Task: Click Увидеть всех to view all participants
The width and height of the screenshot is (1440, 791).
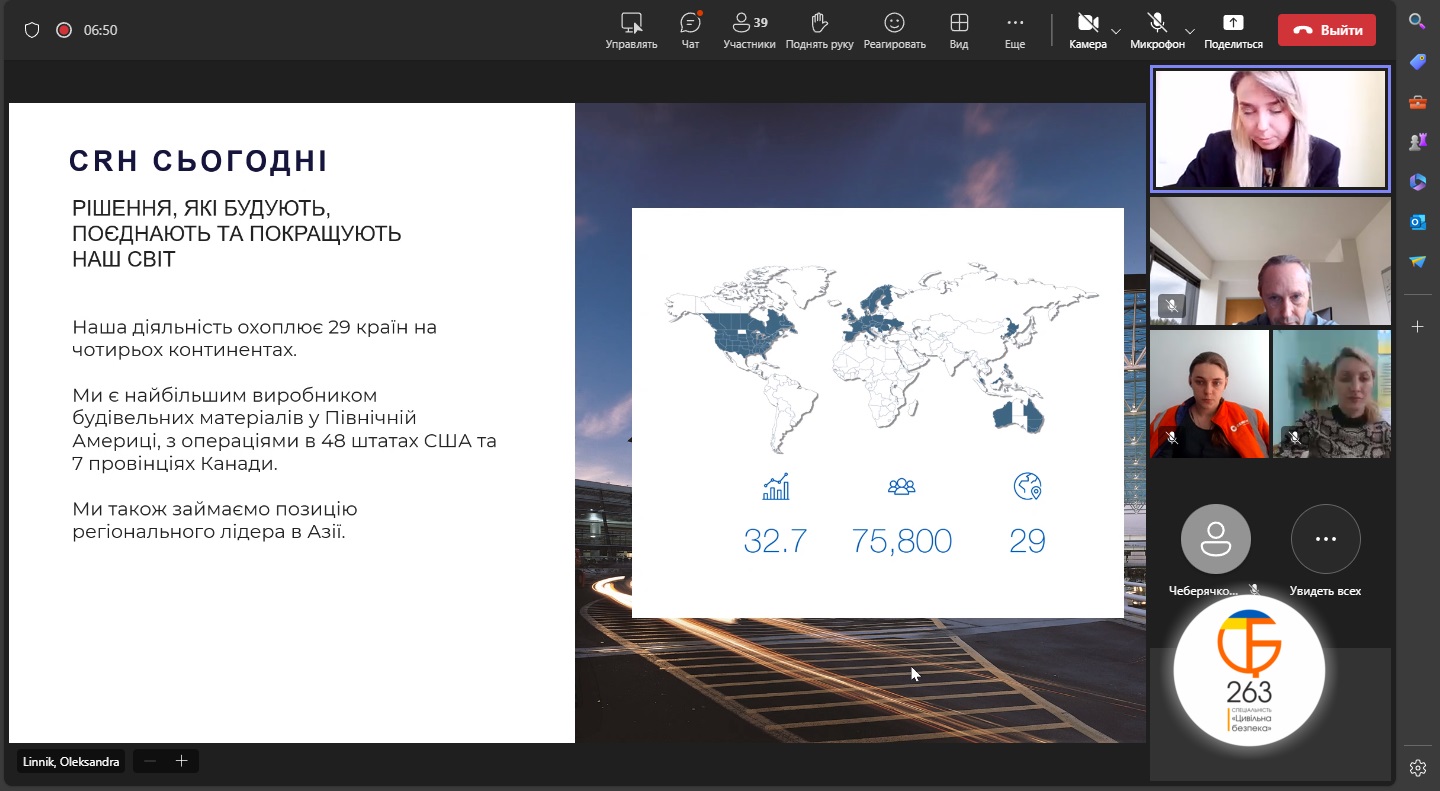Action: tap(1325, 550)
